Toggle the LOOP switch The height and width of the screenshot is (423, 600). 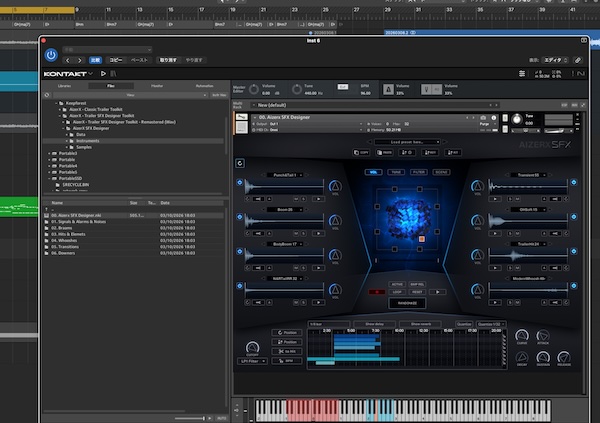pyautogui.click(x=397, y=292)
